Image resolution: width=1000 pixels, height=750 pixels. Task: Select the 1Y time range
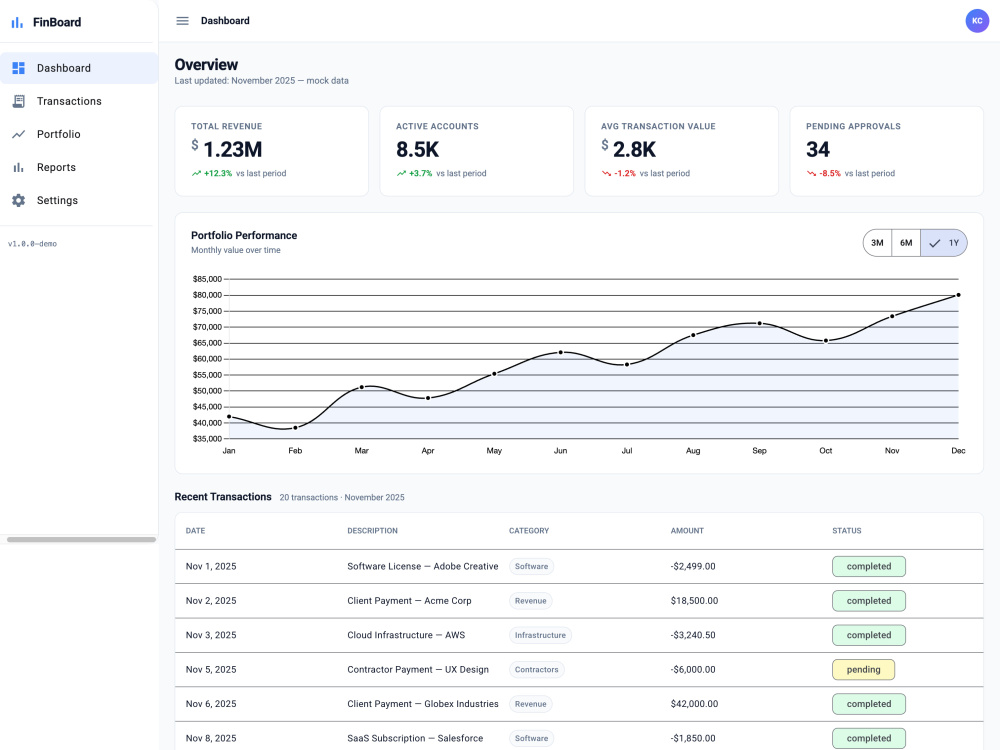click(944, 243)
